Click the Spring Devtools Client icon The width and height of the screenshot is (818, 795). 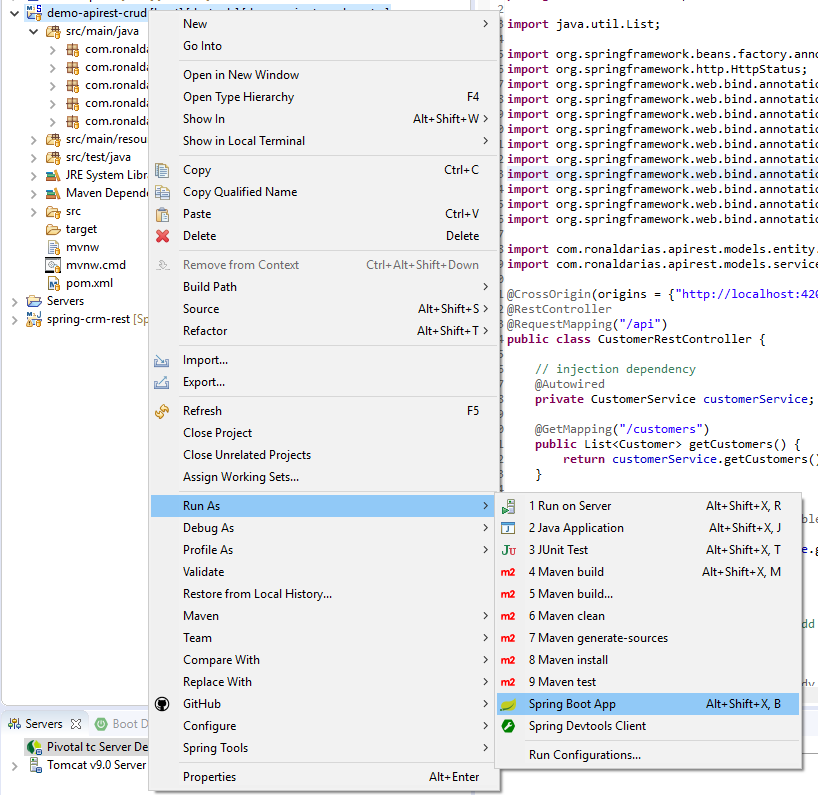[508, 726]
